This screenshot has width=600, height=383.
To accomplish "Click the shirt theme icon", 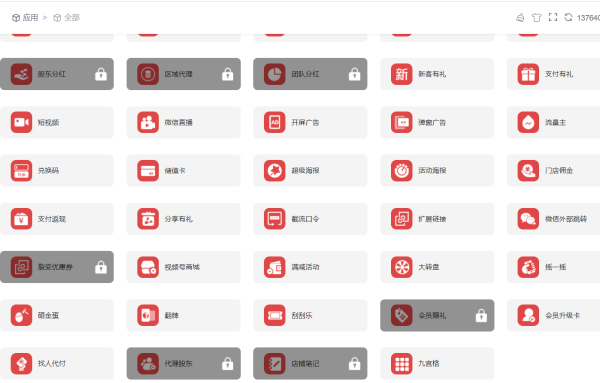I will 536,17.
